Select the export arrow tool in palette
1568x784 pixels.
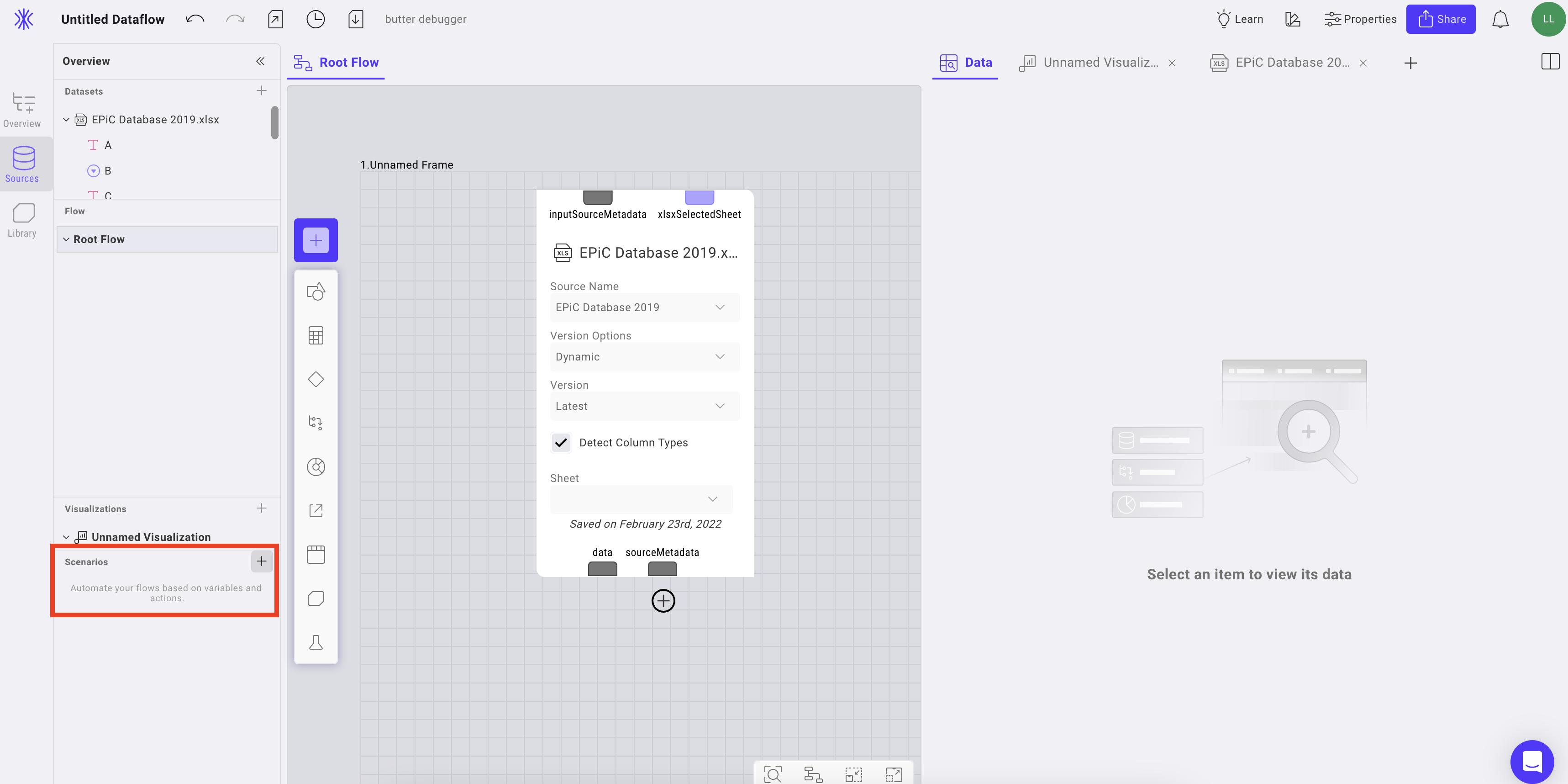316,510
